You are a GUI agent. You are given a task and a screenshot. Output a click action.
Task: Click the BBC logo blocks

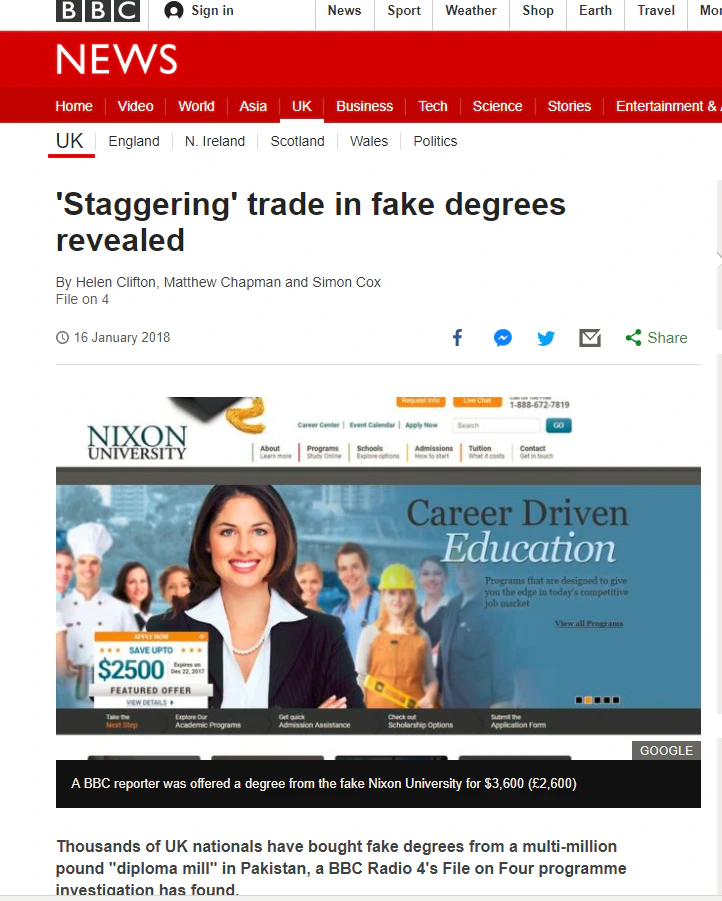(98, 10)
